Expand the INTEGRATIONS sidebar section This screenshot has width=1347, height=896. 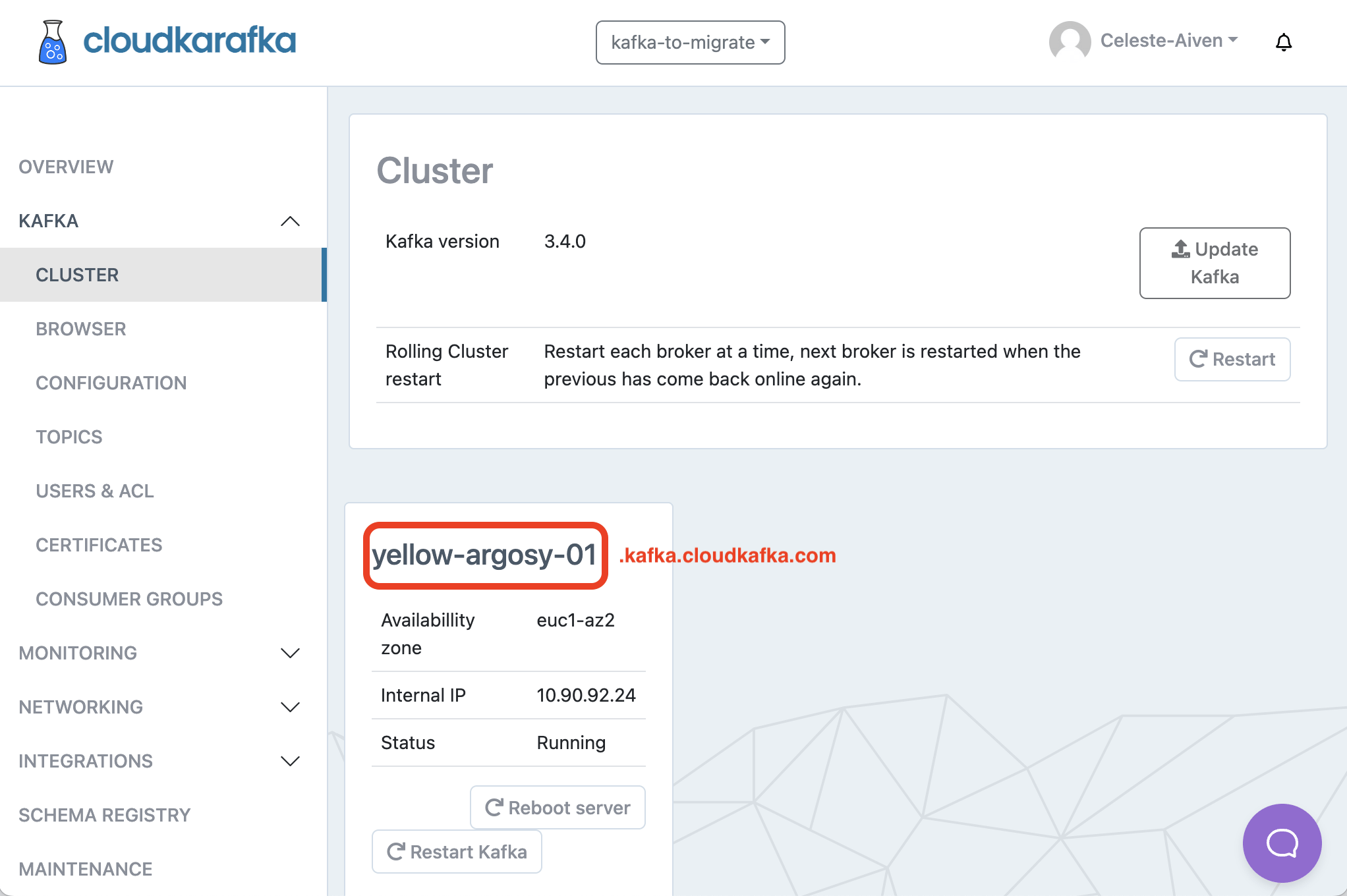[x=290, y=761]
